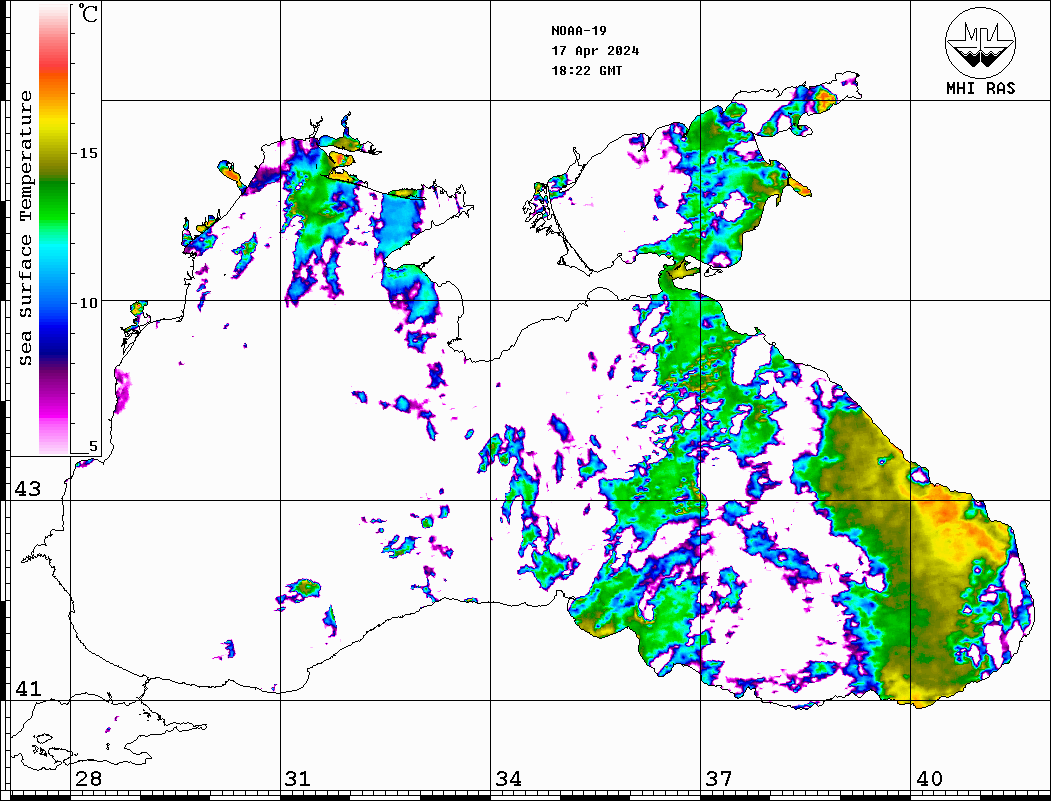This screenshot has height=801, width=1051.
Task: Click latitude label '43'
Action: [27, 489]
